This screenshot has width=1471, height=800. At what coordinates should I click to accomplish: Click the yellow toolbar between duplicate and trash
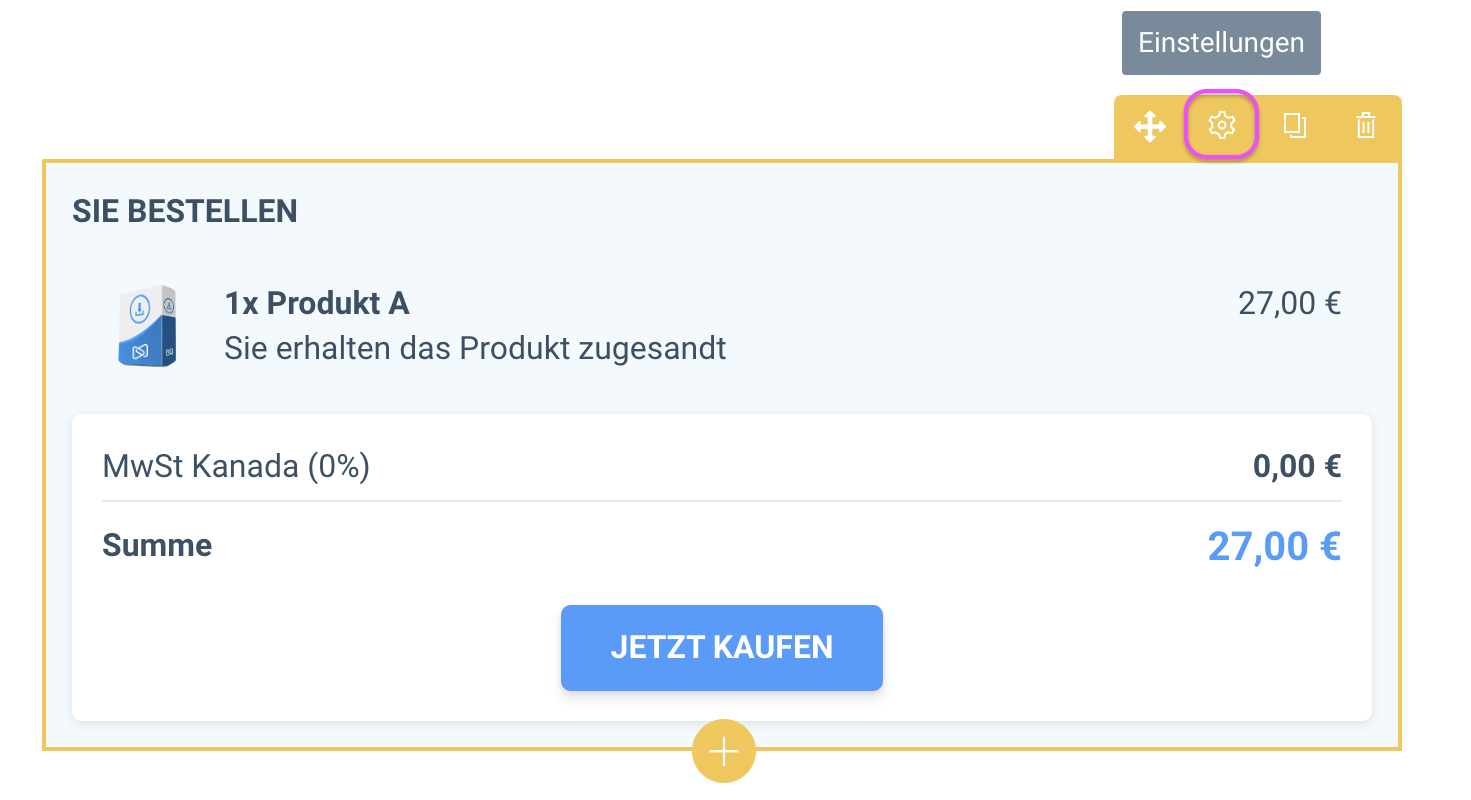pyautogui.click(x=1330, y=127)
